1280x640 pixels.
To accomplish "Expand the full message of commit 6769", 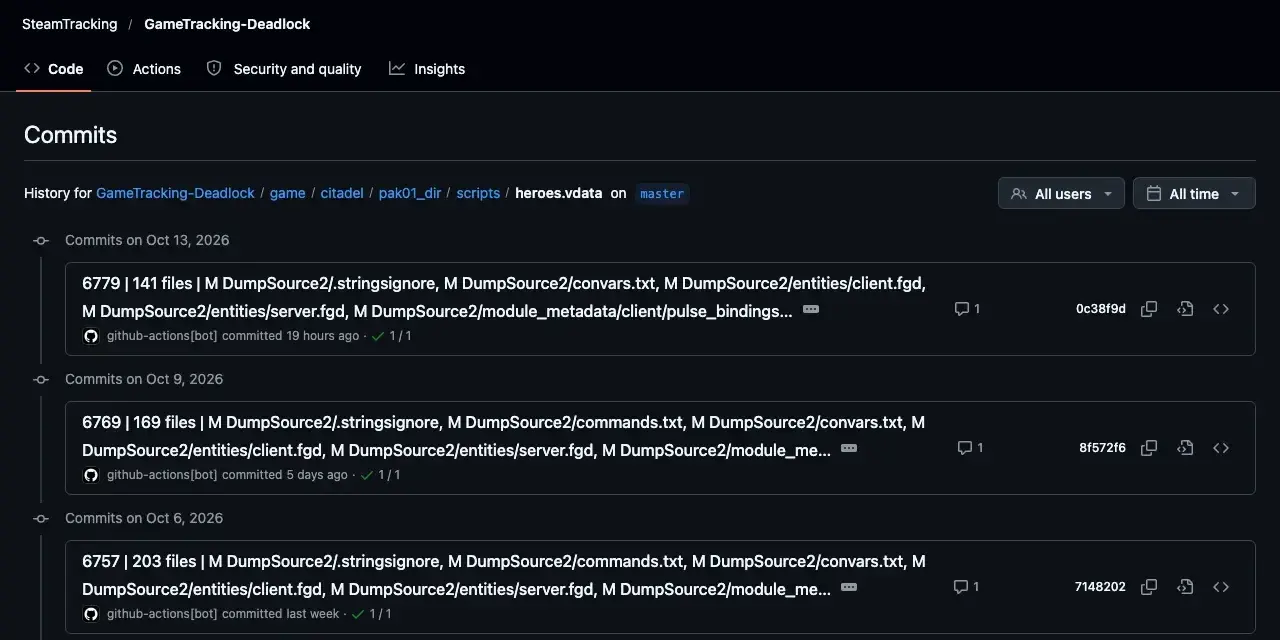I will point(849,449).
